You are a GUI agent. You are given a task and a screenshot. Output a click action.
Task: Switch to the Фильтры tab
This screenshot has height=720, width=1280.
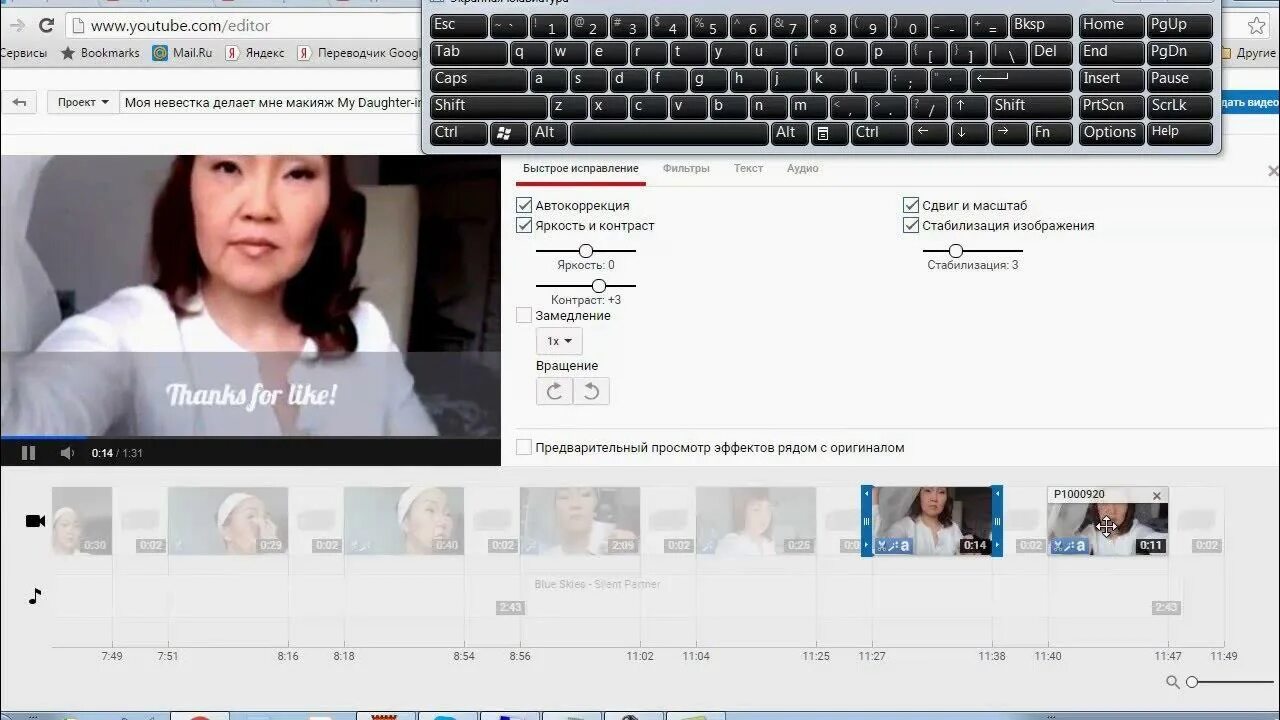[686, 168]
